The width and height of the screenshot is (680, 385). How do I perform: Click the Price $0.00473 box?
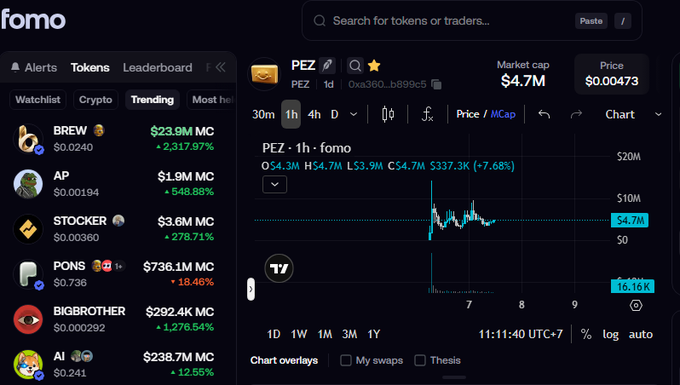[x=611, y=74]
